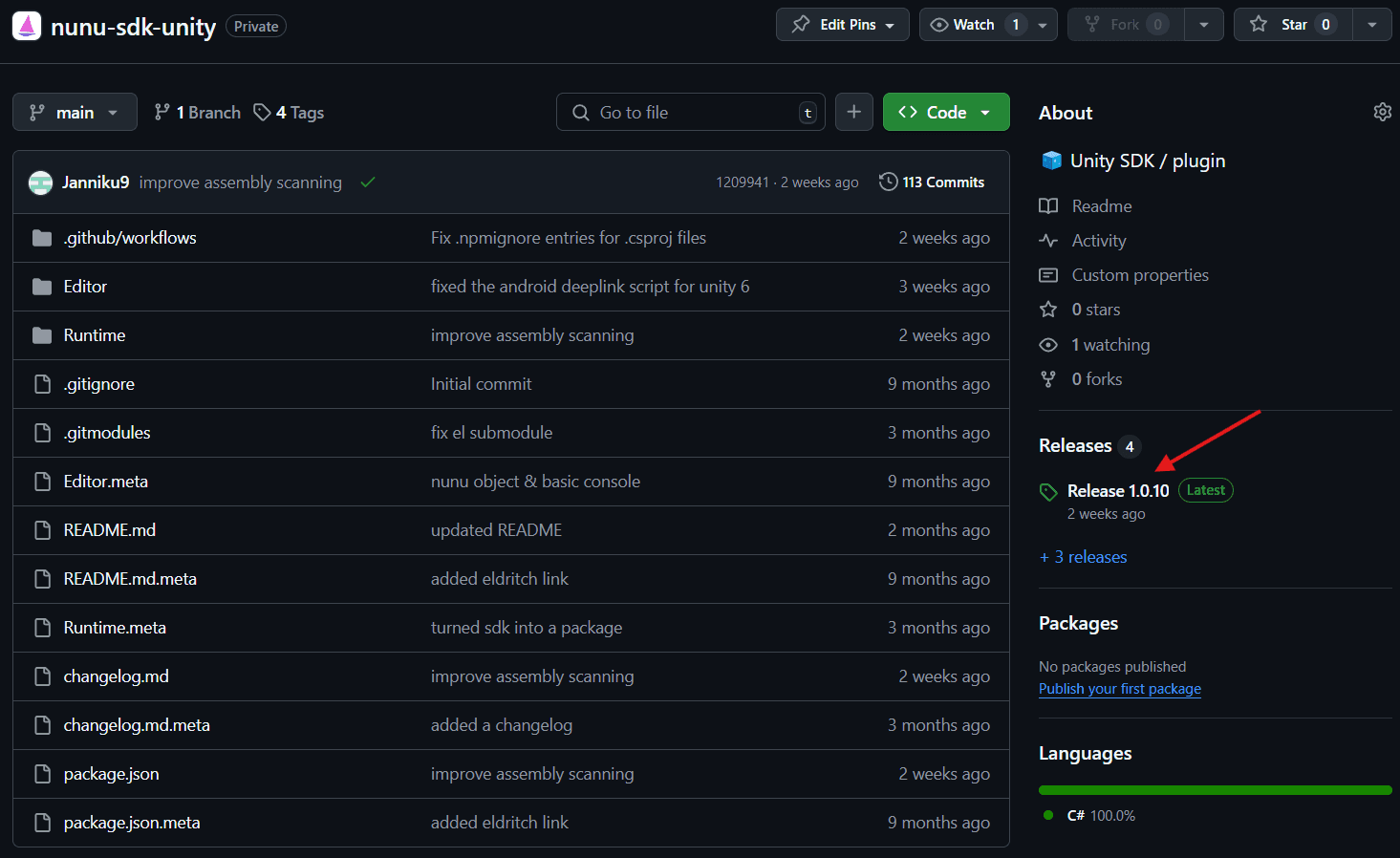Click the nunu organization avatar icon
Screen dimensions: 1400x858
(x=27, y=26)
